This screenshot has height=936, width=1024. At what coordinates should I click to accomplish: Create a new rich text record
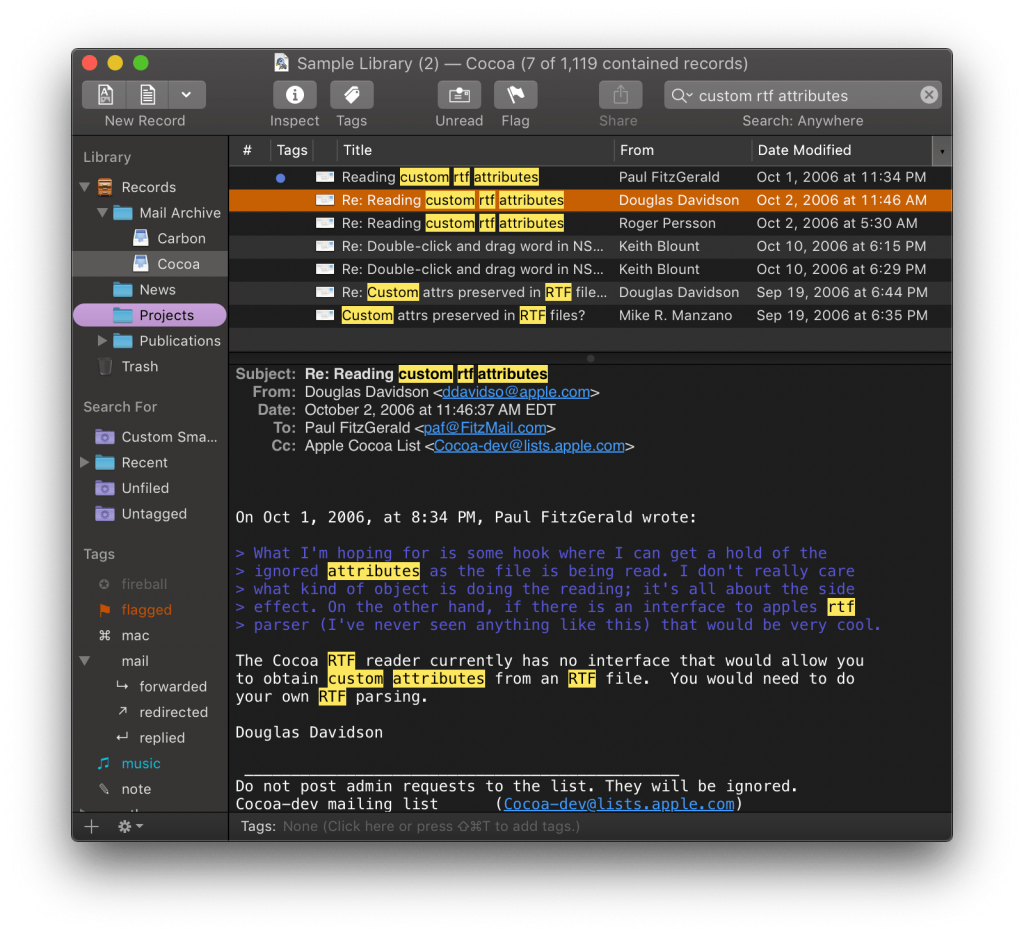click(x=104, y=95)
